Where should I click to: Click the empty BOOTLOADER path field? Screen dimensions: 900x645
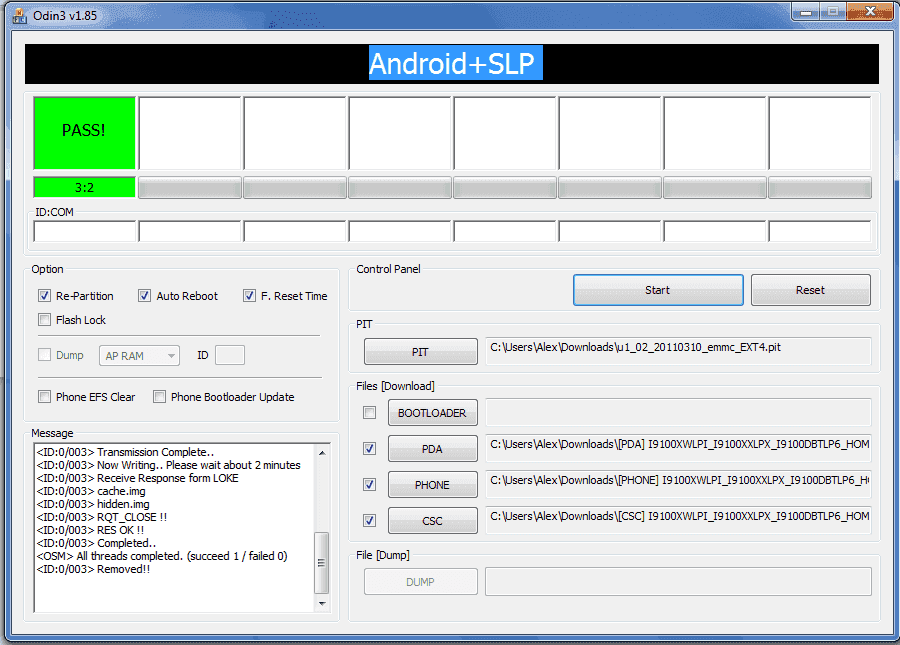(x=678, y=413)
